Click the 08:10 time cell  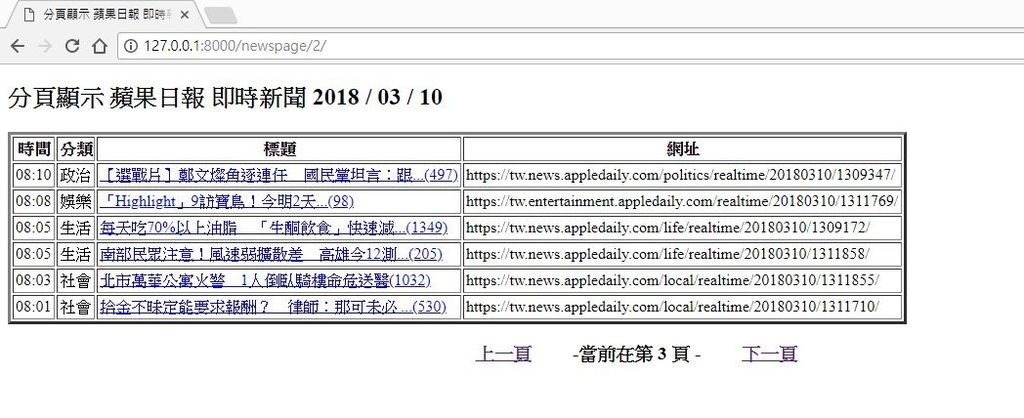(x=34, y=175)
